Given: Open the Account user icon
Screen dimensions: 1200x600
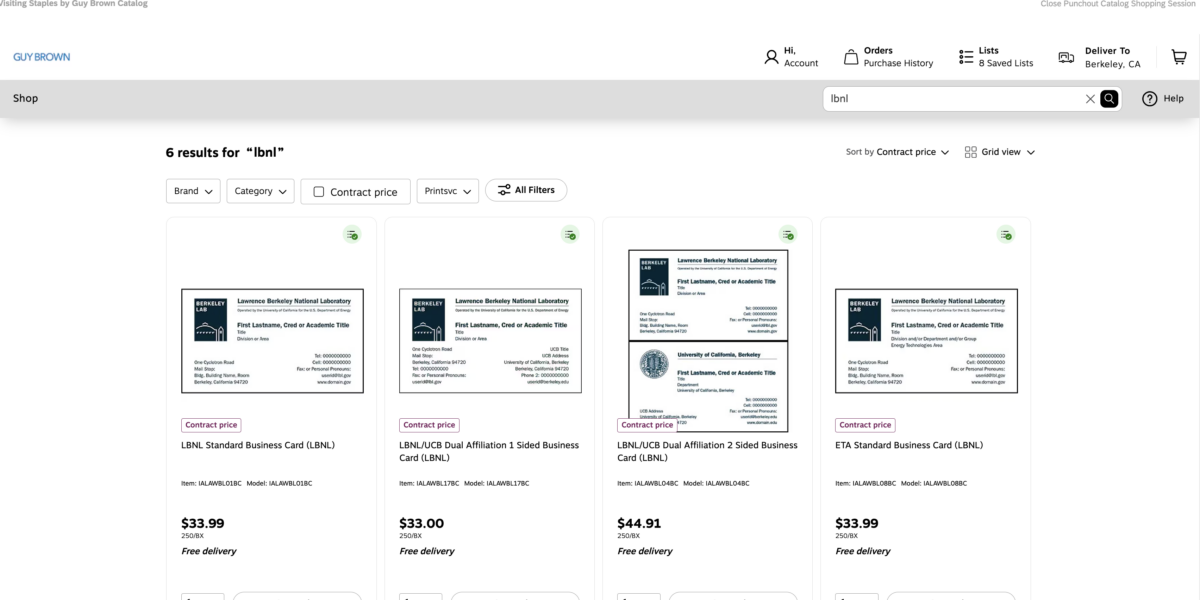Looking at the screenshot, I should pyautogui.click(x=771, y=57).
